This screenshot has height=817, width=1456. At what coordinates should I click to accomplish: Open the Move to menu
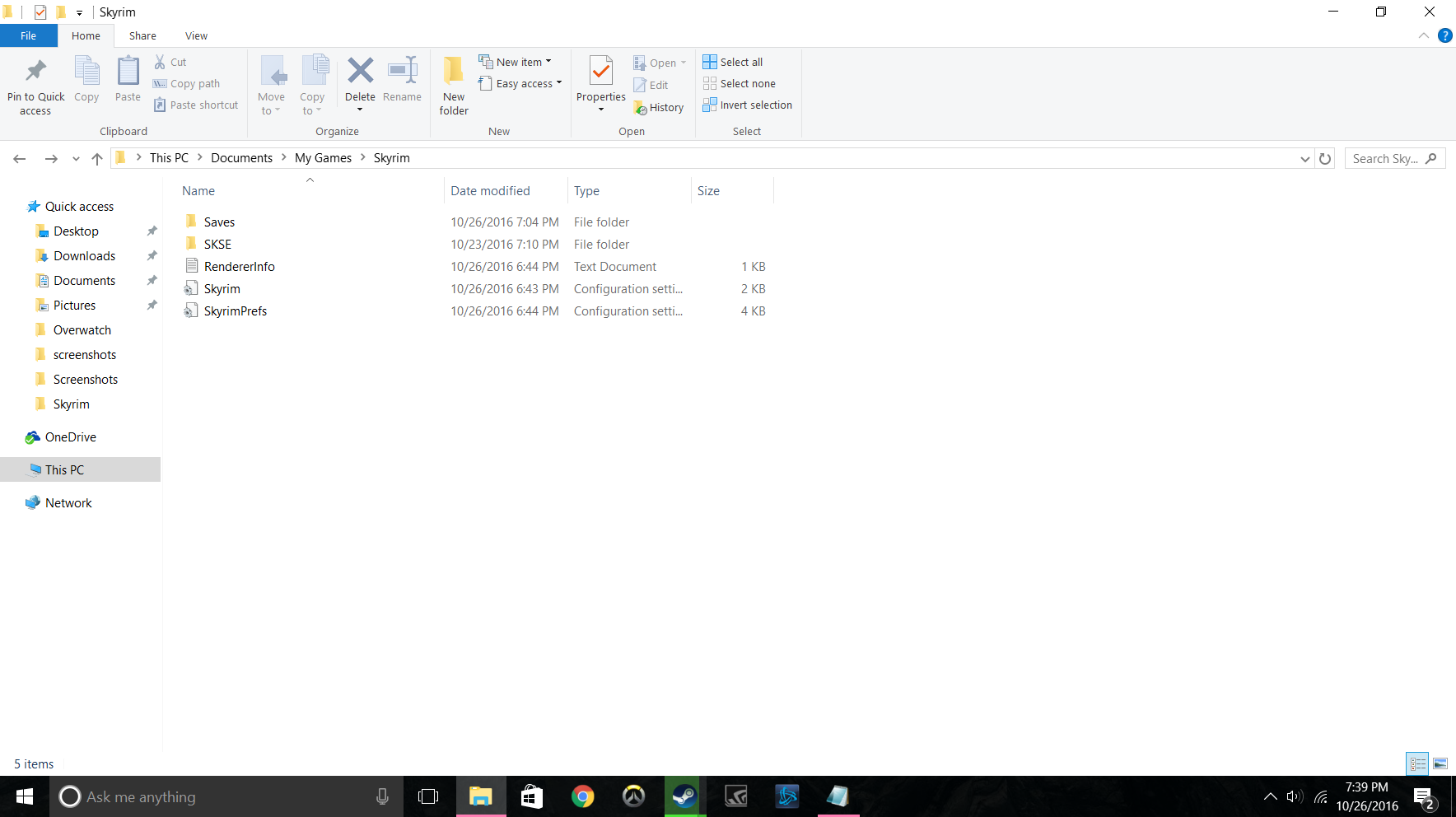pos(271,86)
